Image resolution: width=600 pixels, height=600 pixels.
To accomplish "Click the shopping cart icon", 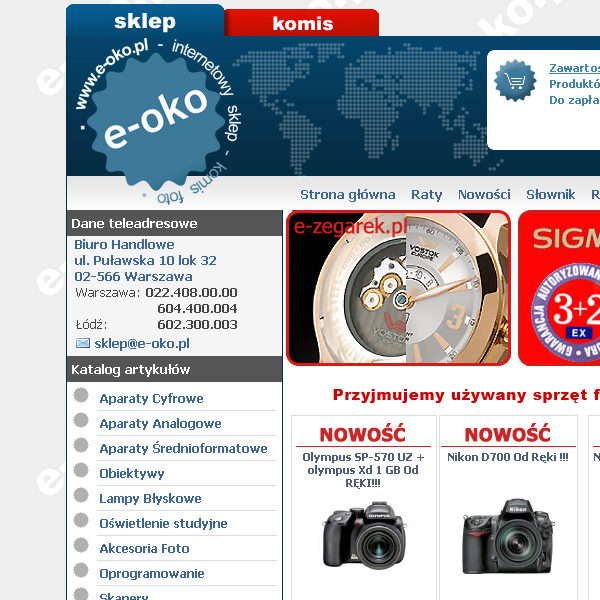I will 515,80.
